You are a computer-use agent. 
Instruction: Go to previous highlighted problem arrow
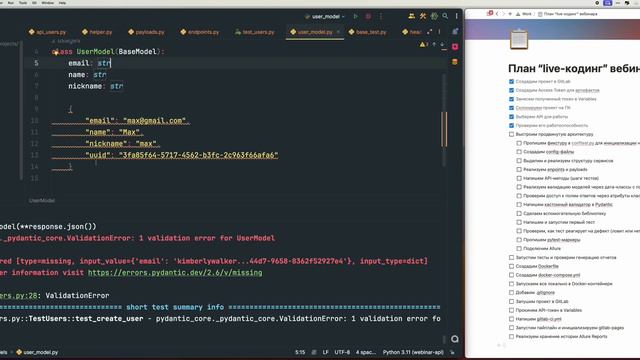point(434,44)
